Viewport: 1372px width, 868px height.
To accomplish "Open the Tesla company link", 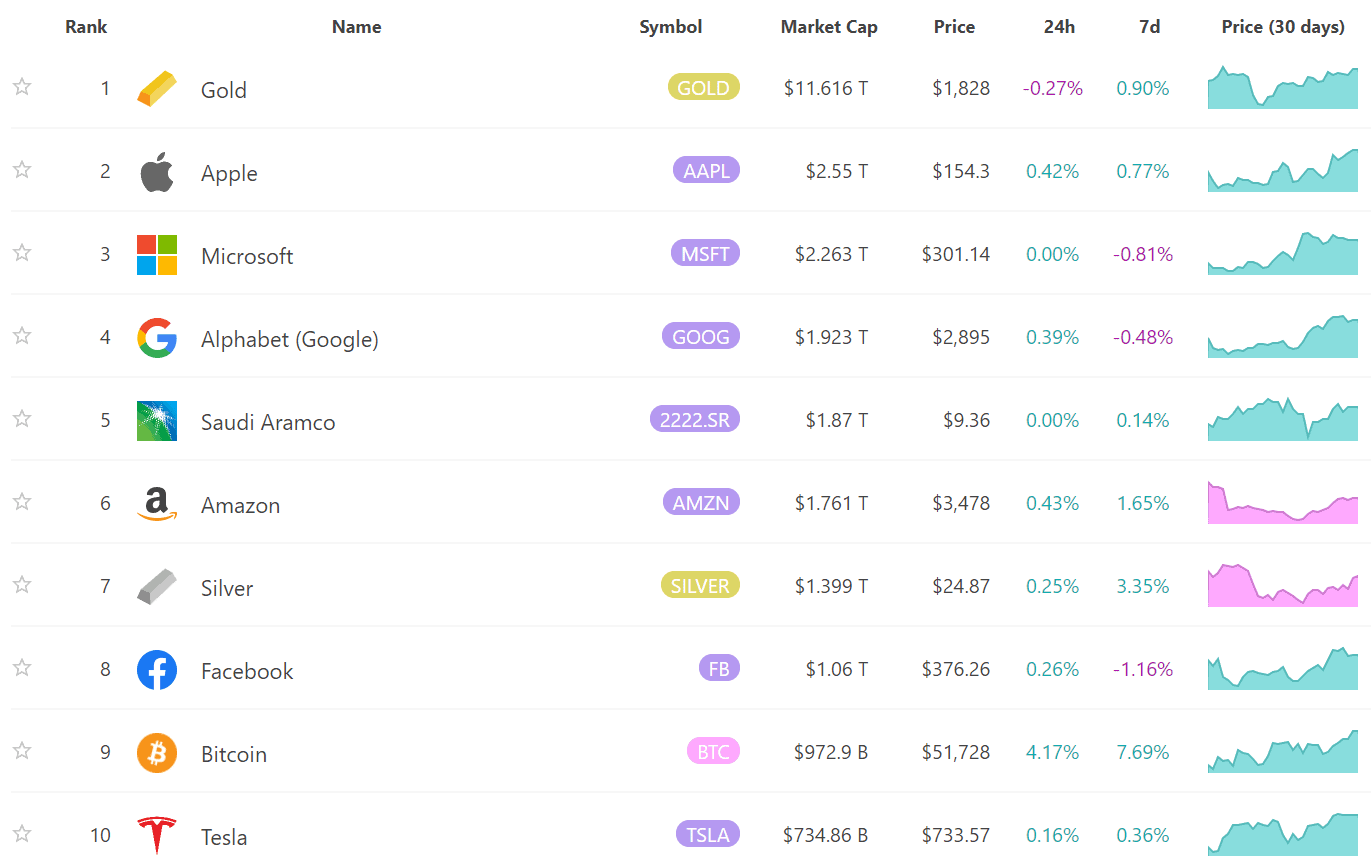I will (224, 837).
